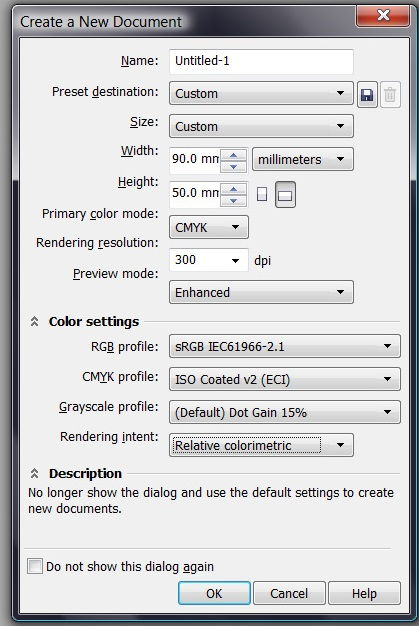
Task: Open the Size dropdown
Action: (x=261, y=126)
